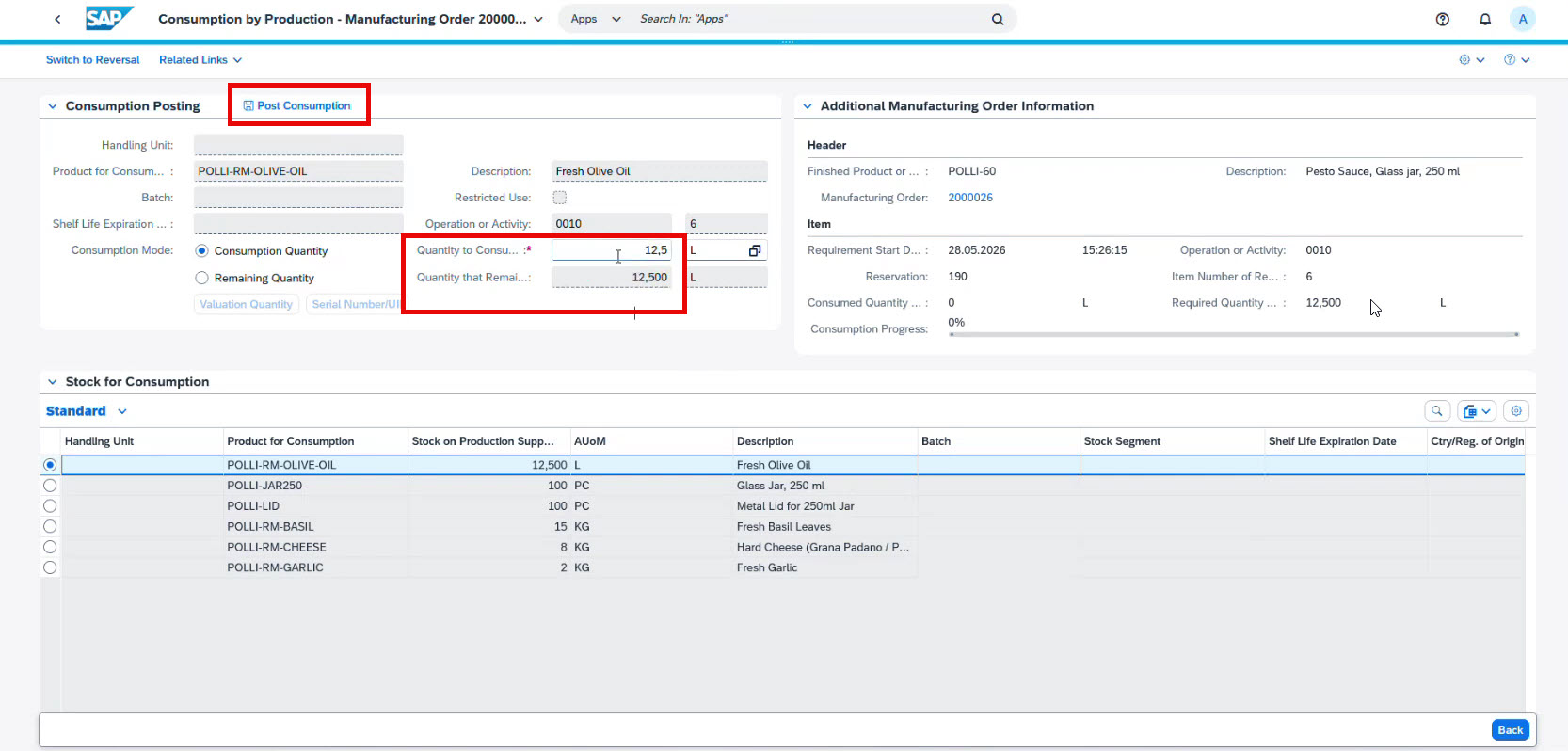Click Stock on Production Supply column header
The width and height of the screenshot is (1568, 751).
click(x=488, y=441)
